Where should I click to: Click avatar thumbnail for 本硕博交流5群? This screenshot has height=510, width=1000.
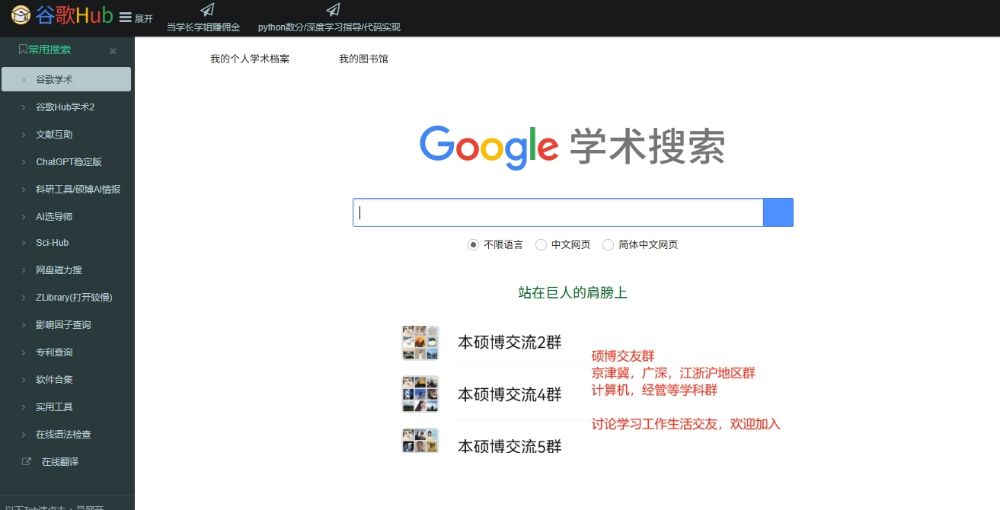click(420, 441)
